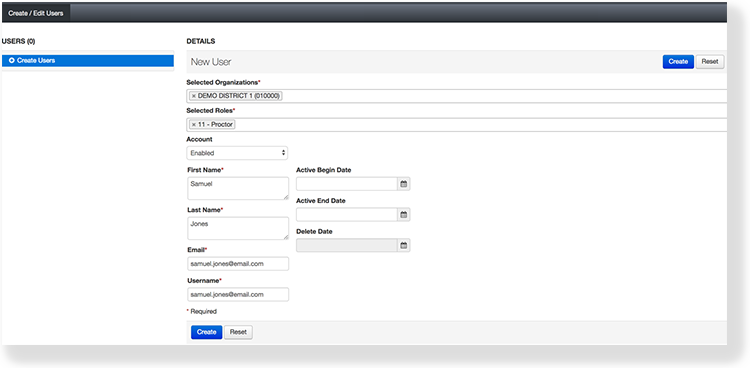Image resolution: width=750 pixels, height=368 pixels.
Task: Click the top Create button
Action: (x=678, y=62)
